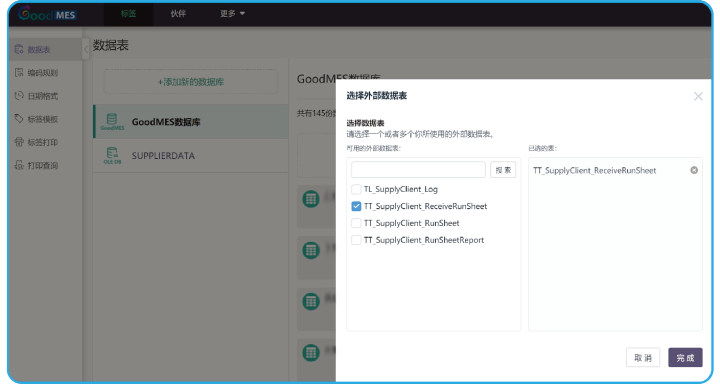720x384 pixels.
Task: Check the TT_SupplyClient_RunSheetReport checkbox
Action: [x=356, y=240]
